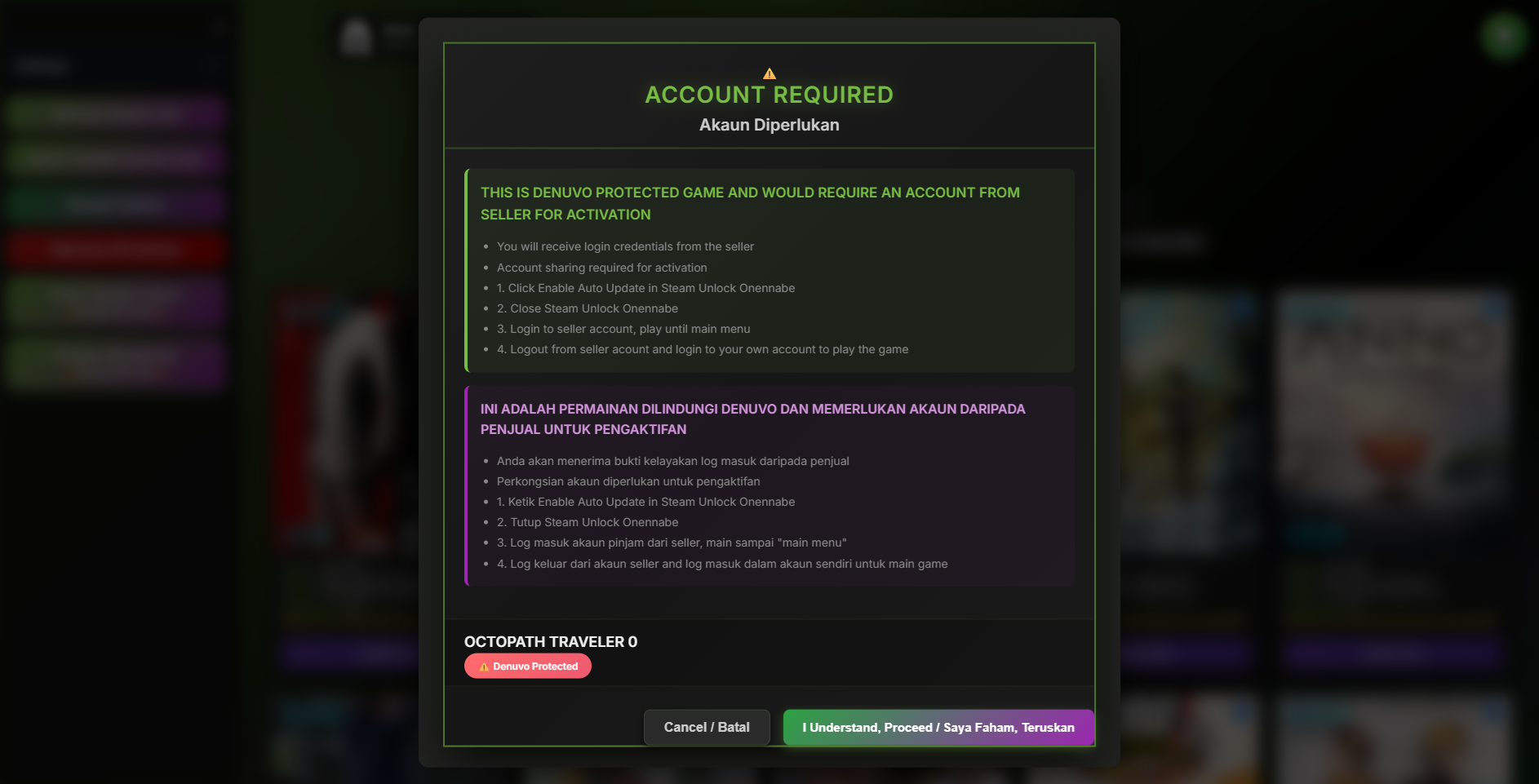Viewport: 1539px width, 784px height.
Task: Click the blurred green circular icon in header
Action: click(1503, 35)
